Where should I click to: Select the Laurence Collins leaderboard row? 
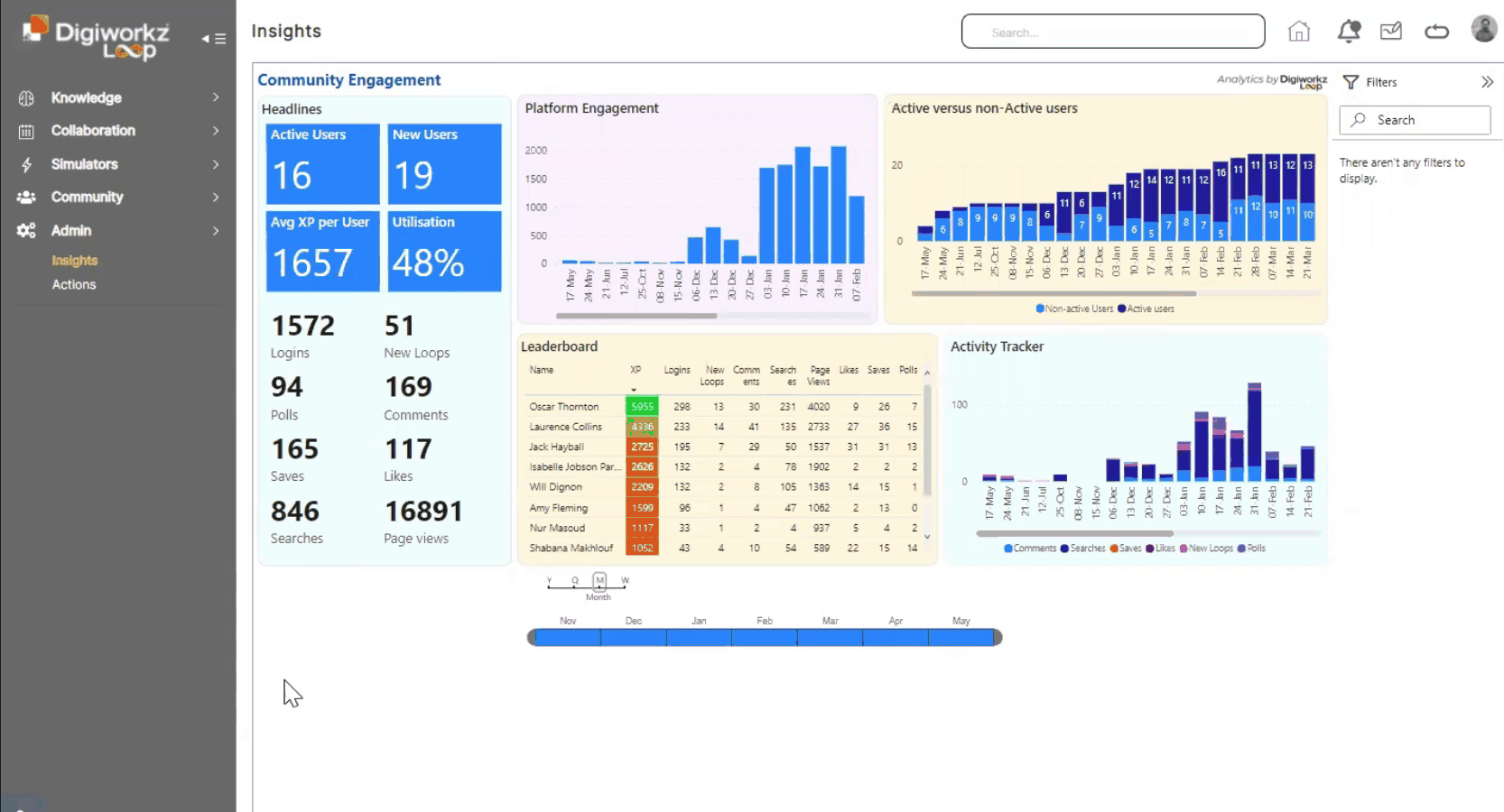723,427
